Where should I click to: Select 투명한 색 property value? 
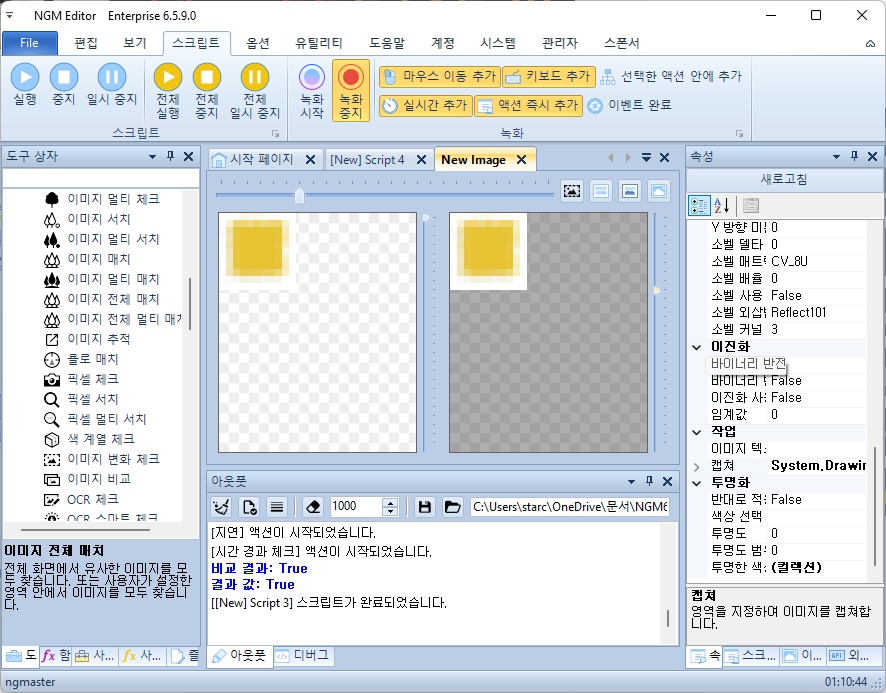[x=818, y=567]
